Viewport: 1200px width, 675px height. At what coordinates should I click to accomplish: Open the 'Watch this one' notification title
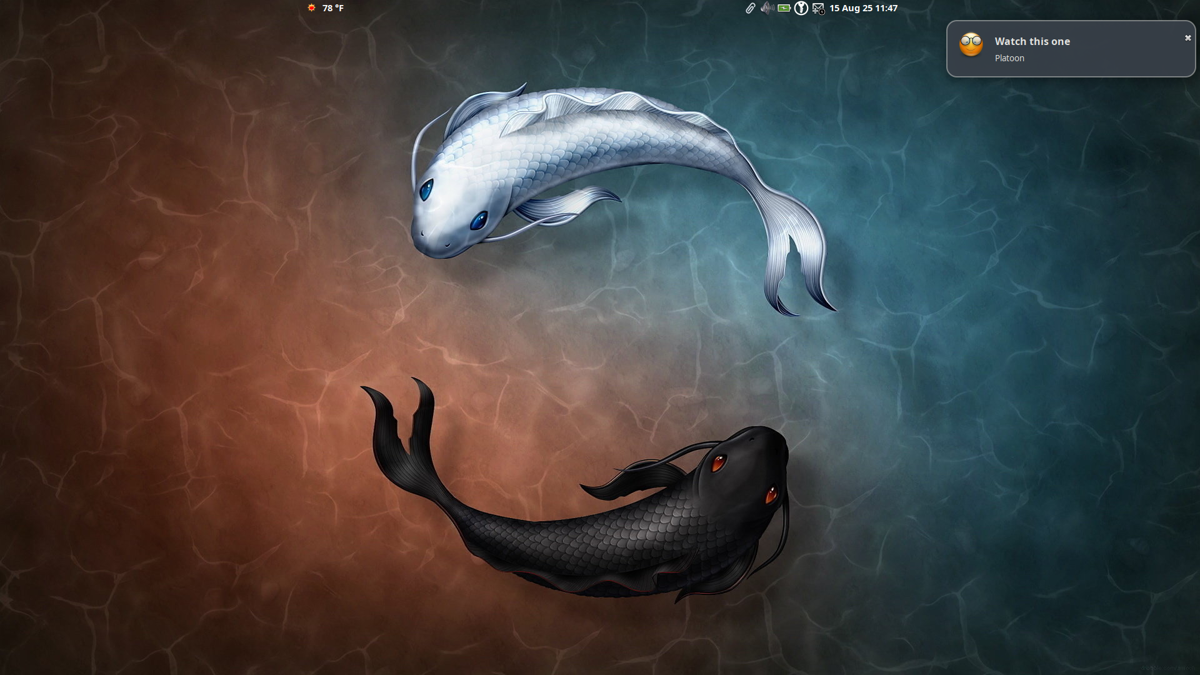[x=1032, y=41]
